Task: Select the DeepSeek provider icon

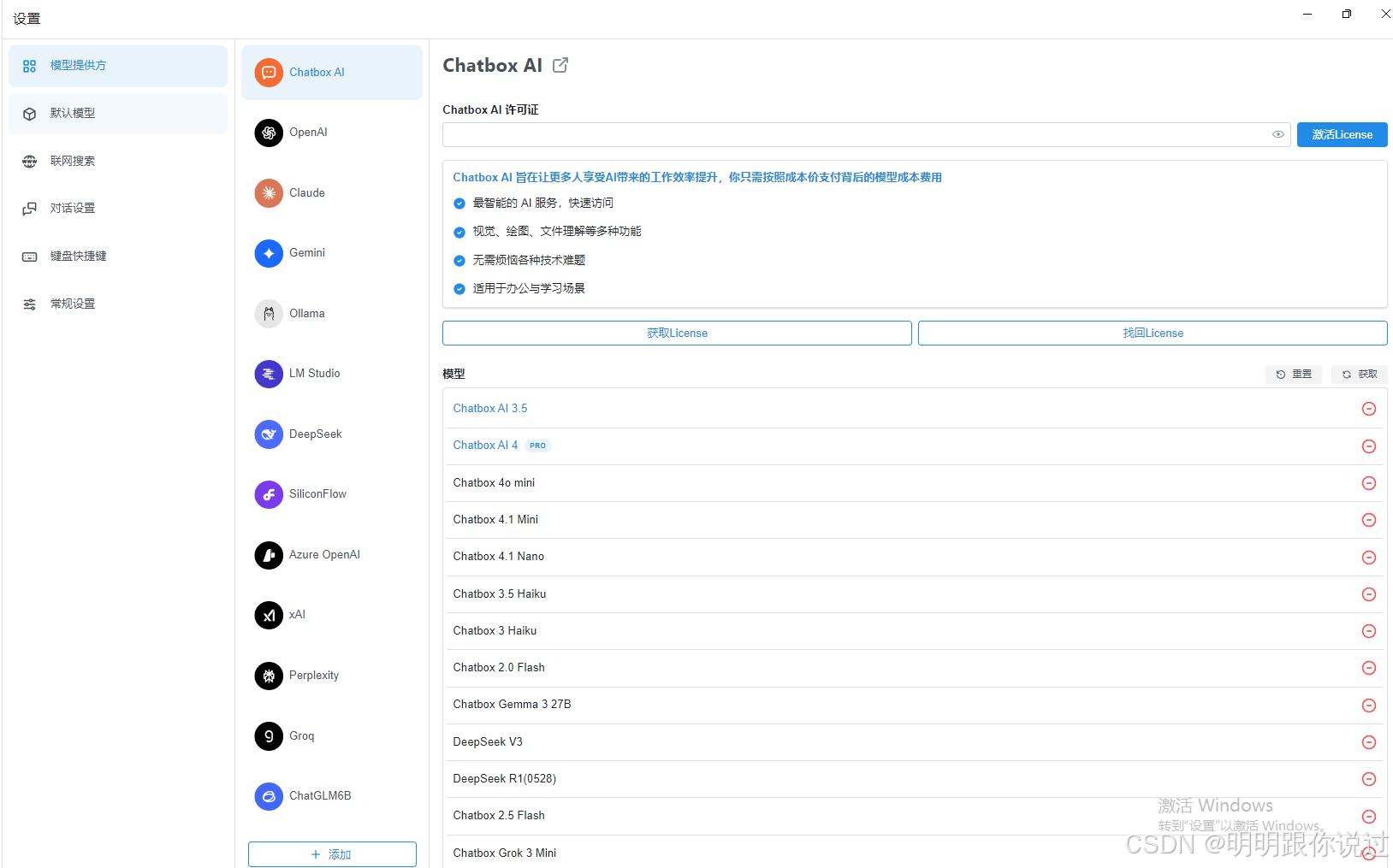Action: (269, 434)
